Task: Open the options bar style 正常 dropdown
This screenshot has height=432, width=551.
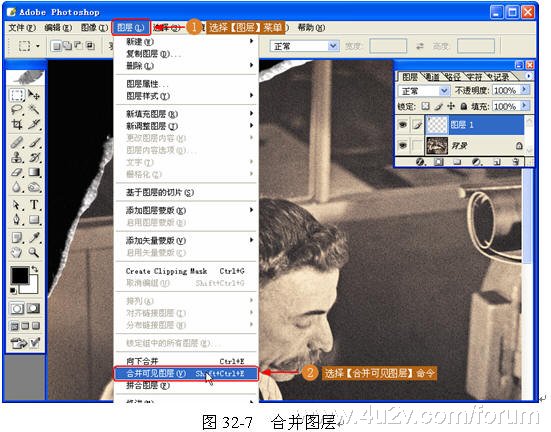Action: [x=304, y=46]
